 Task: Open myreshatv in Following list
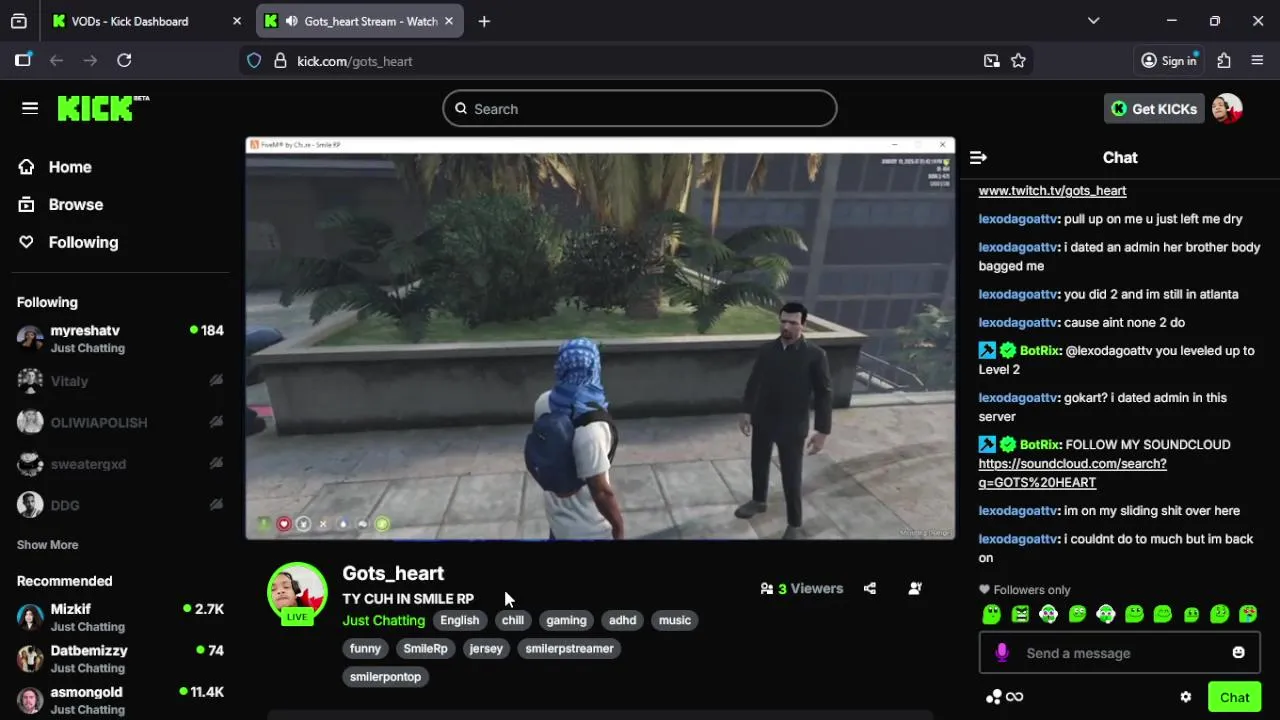120,339
